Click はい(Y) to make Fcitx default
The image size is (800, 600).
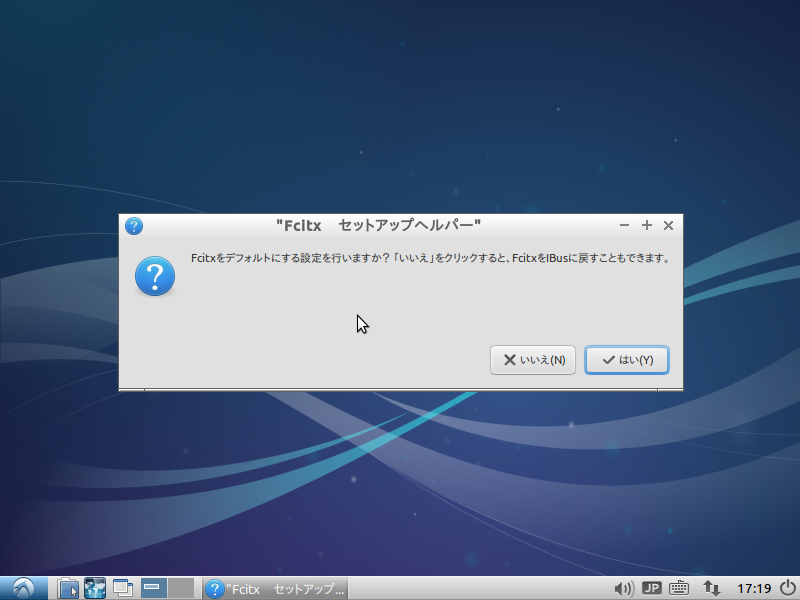click(x=627, y=360)
